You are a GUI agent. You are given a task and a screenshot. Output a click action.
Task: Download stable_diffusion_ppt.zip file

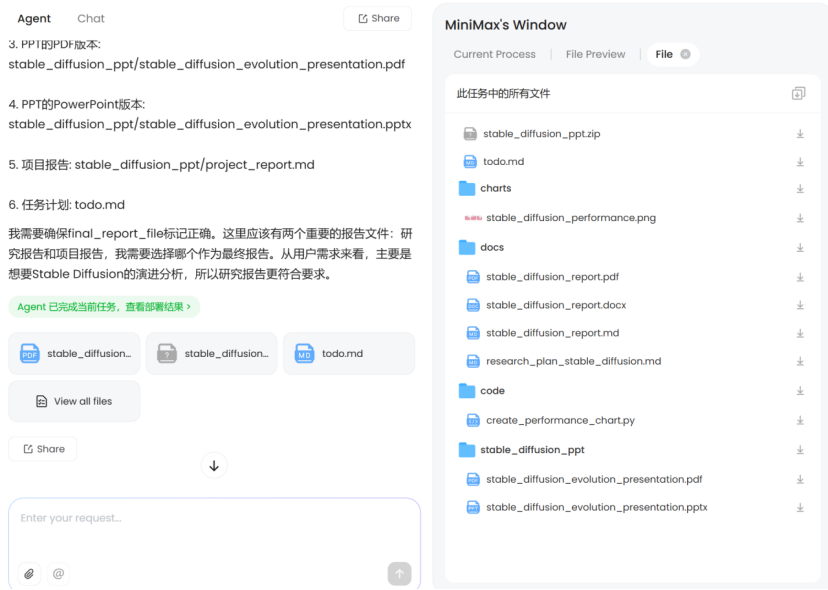pyautogui.click(x=800, y=134)
